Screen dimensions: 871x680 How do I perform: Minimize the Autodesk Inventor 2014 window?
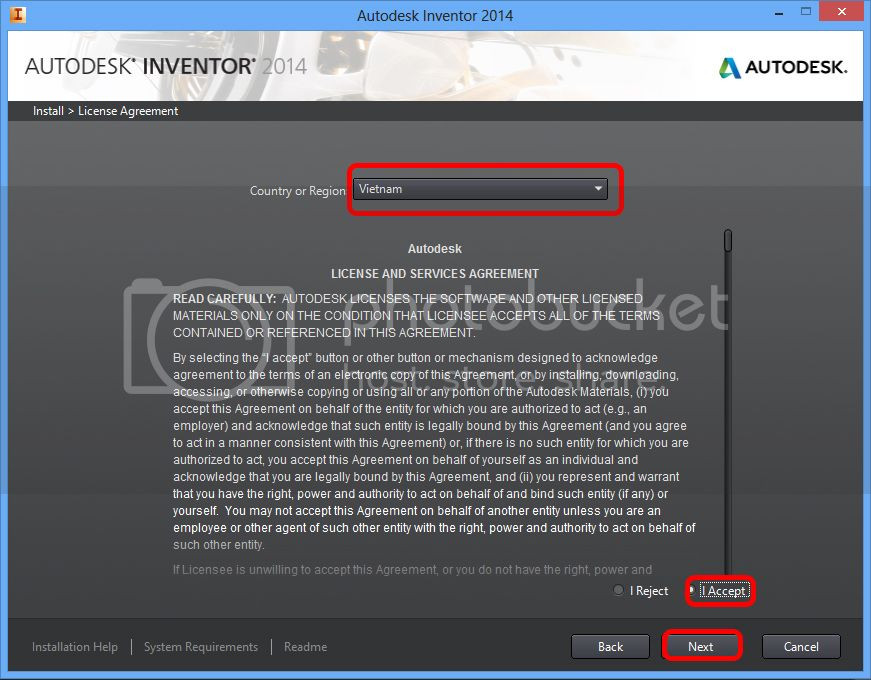pyautogui.click(x=779, y=12)
